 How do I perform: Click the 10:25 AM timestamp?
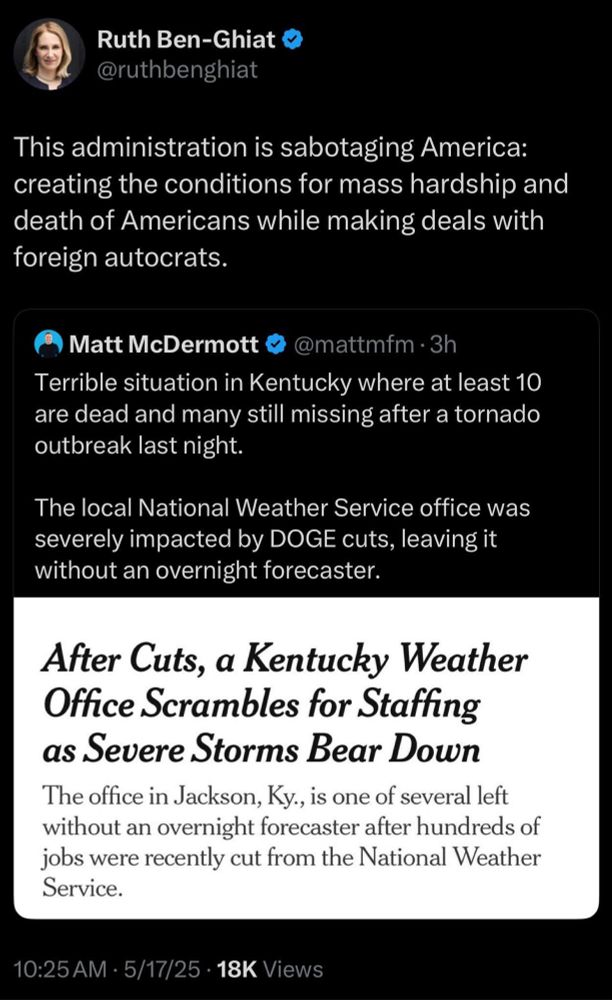pos(60,969)
